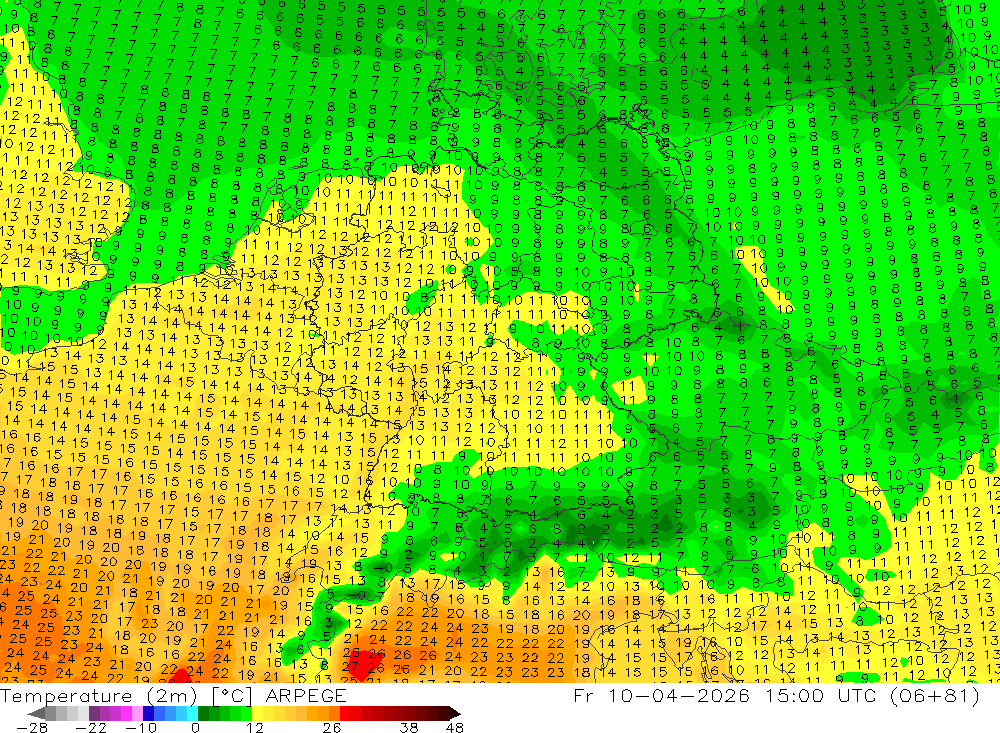
Task: Click the forecast date 'Fr 10-04-2026'
Action: (661, 695)
